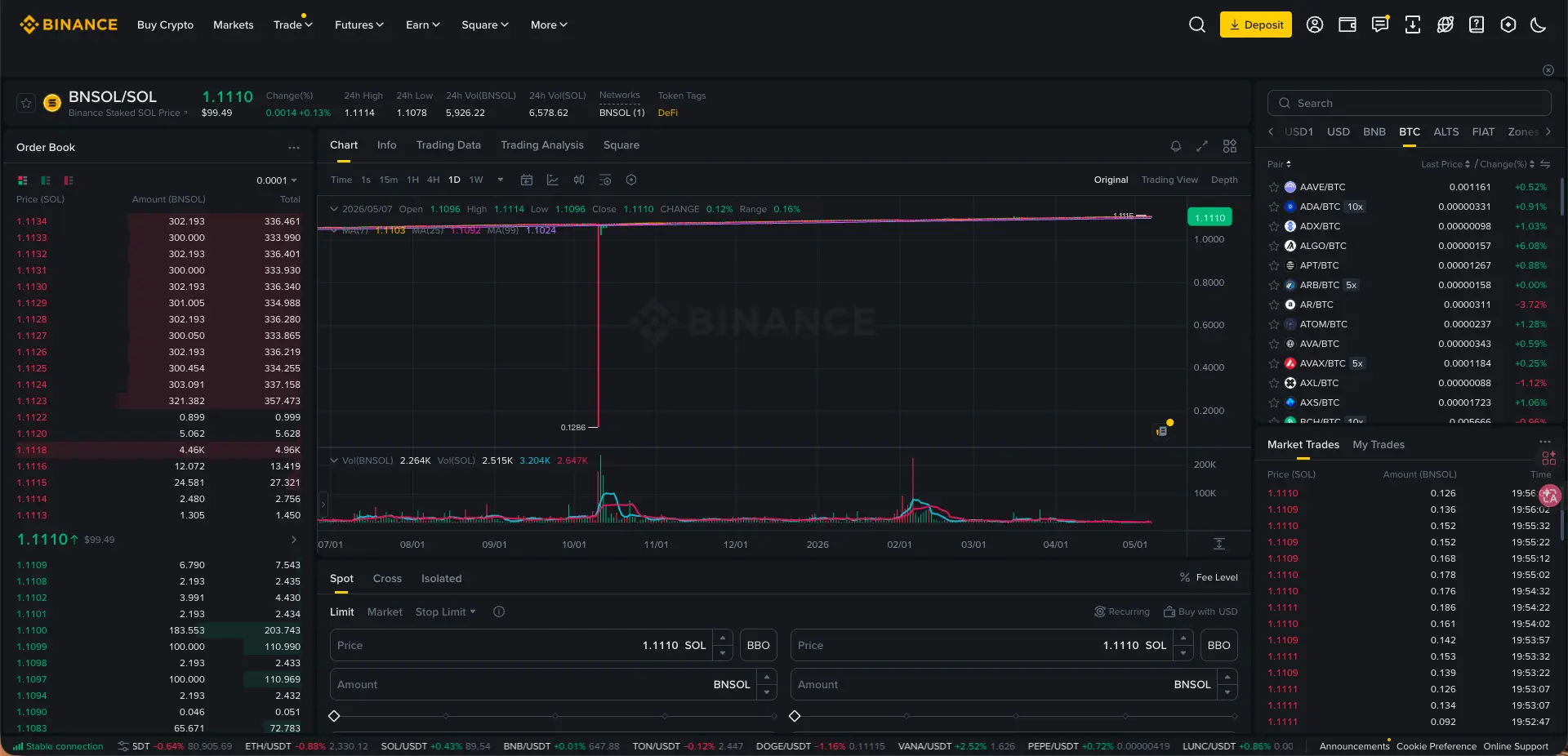Favorite the ADA/BTC pair
The height and width of the screenshot is (756, 1568).
point(1274,207)
